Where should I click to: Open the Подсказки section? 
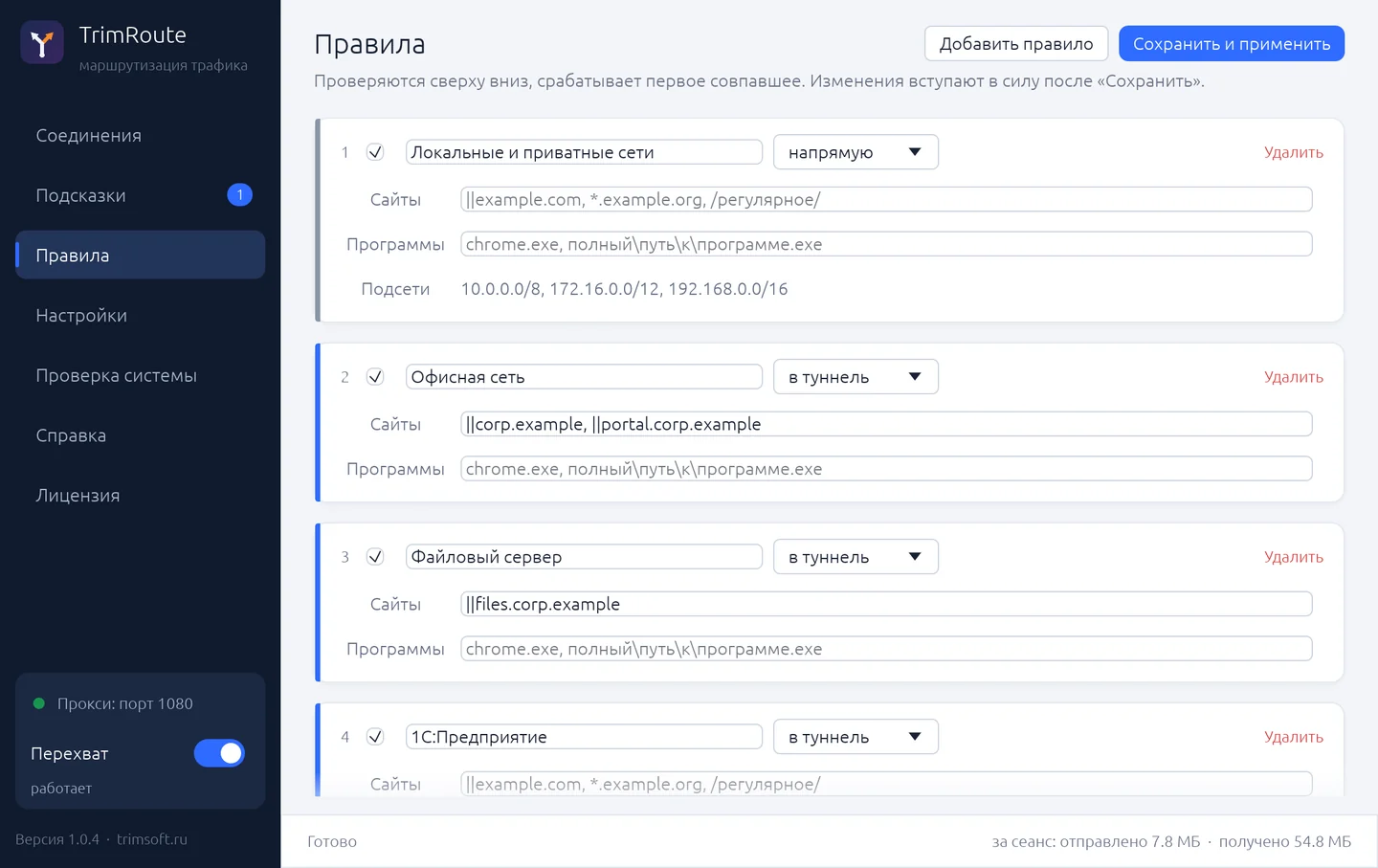(140, 195)
